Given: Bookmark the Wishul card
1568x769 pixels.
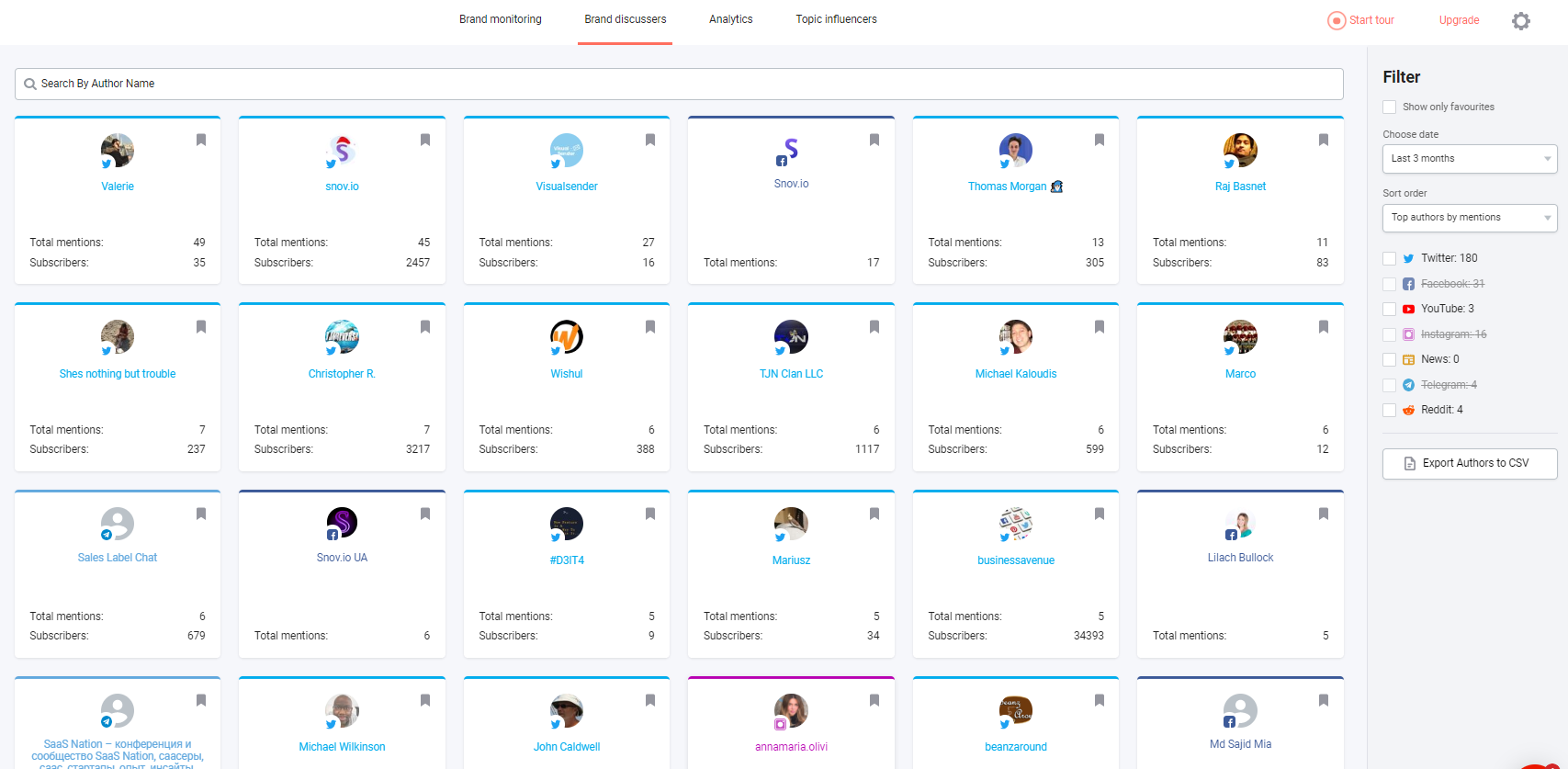Looking at the screenshot, I should click(650, 326).
